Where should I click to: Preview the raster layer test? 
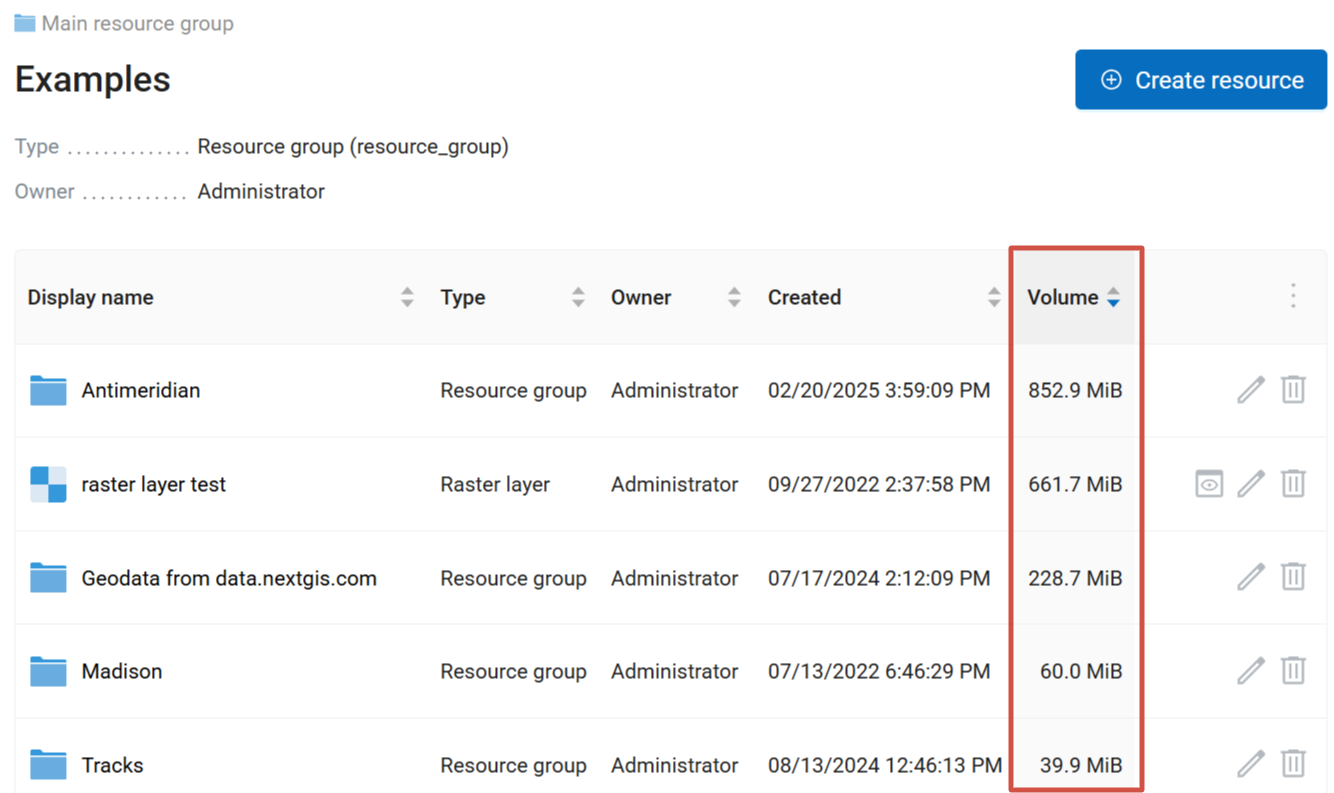[1209, 484]
